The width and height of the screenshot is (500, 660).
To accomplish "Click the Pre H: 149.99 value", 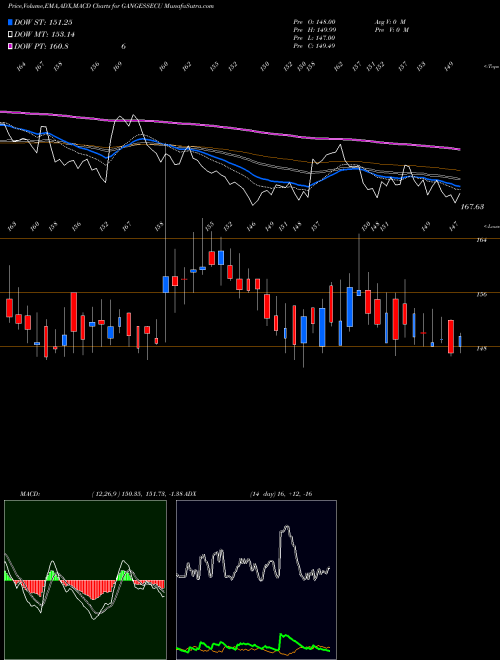I will [314, 30].
